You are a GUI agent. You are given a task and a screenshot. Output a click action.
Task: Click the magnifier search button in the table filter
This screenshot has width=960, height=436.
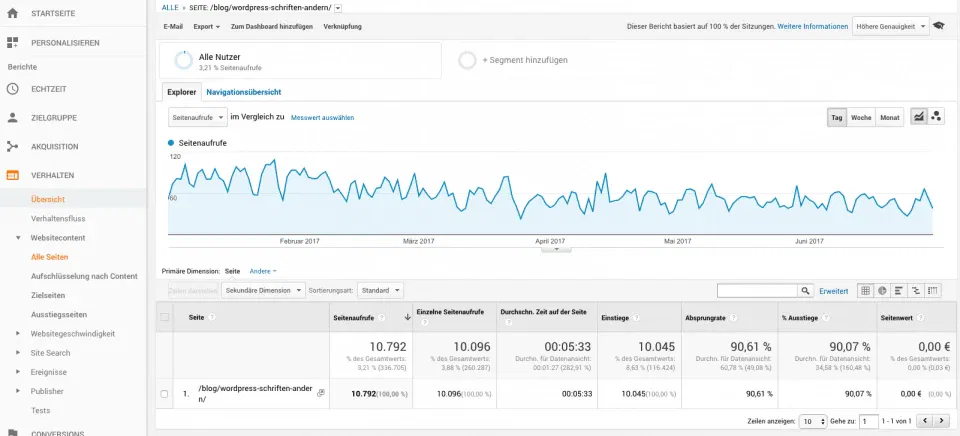806,291
